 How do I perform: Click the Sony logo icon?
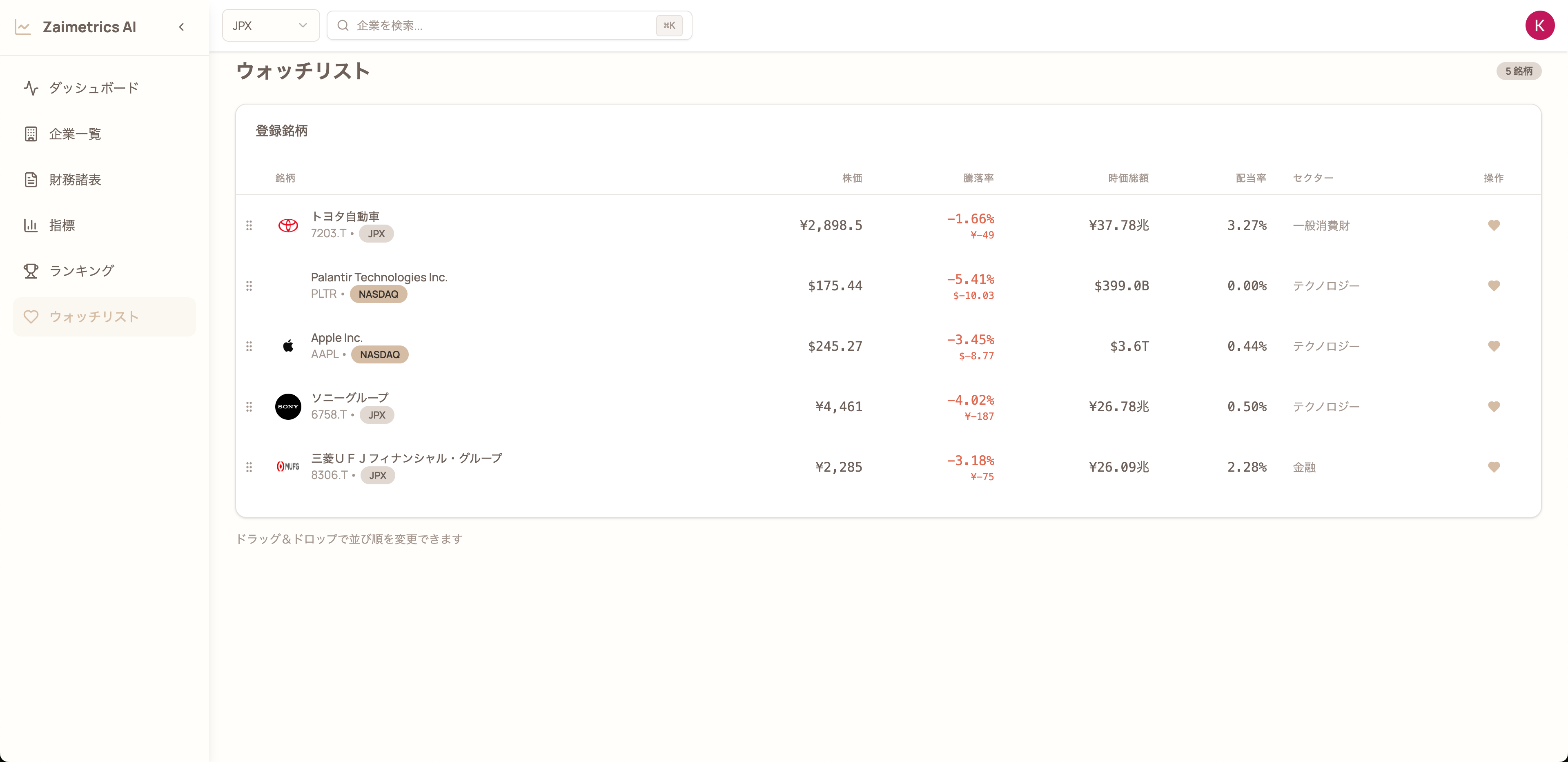[x=288, y=407]
